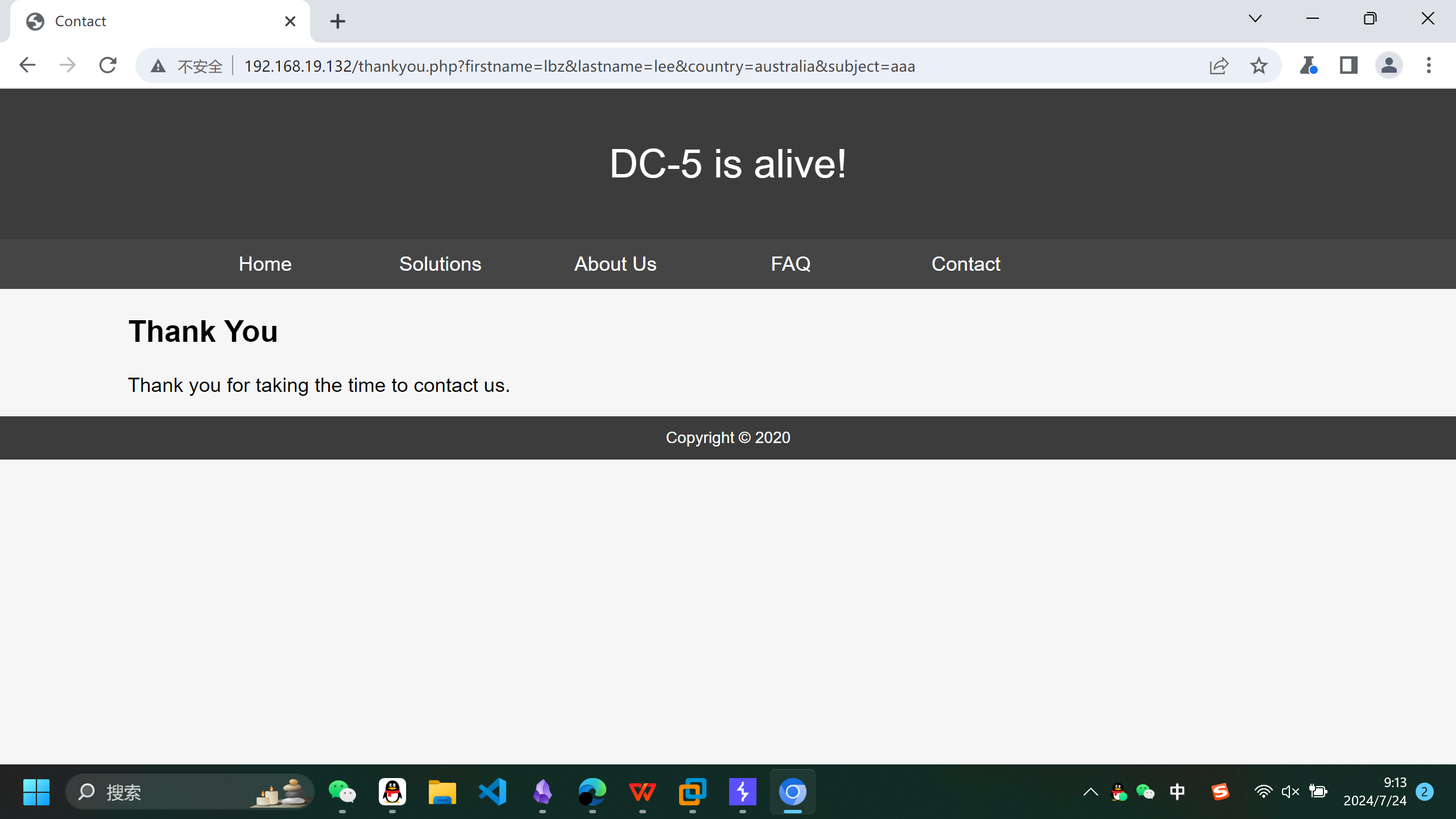Open the FAQ menu item

(x=791, y=264)
